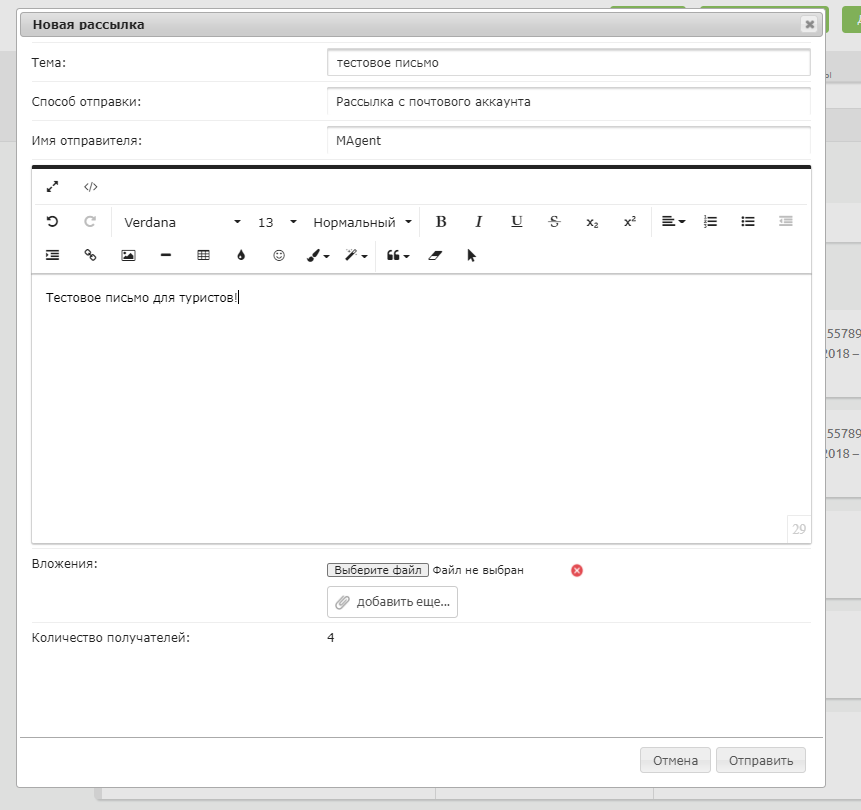Open the text color drop icon
This screenshot has width=861, height=810.
click(x=241, y=255)
